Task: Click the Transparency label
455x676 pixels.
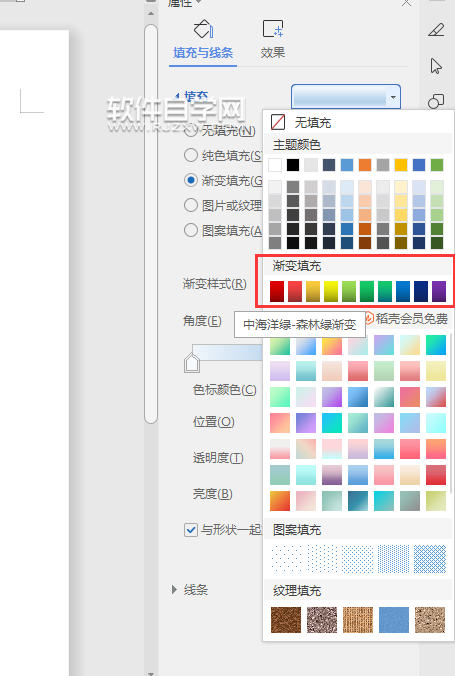Action: (x=218, y=458)
